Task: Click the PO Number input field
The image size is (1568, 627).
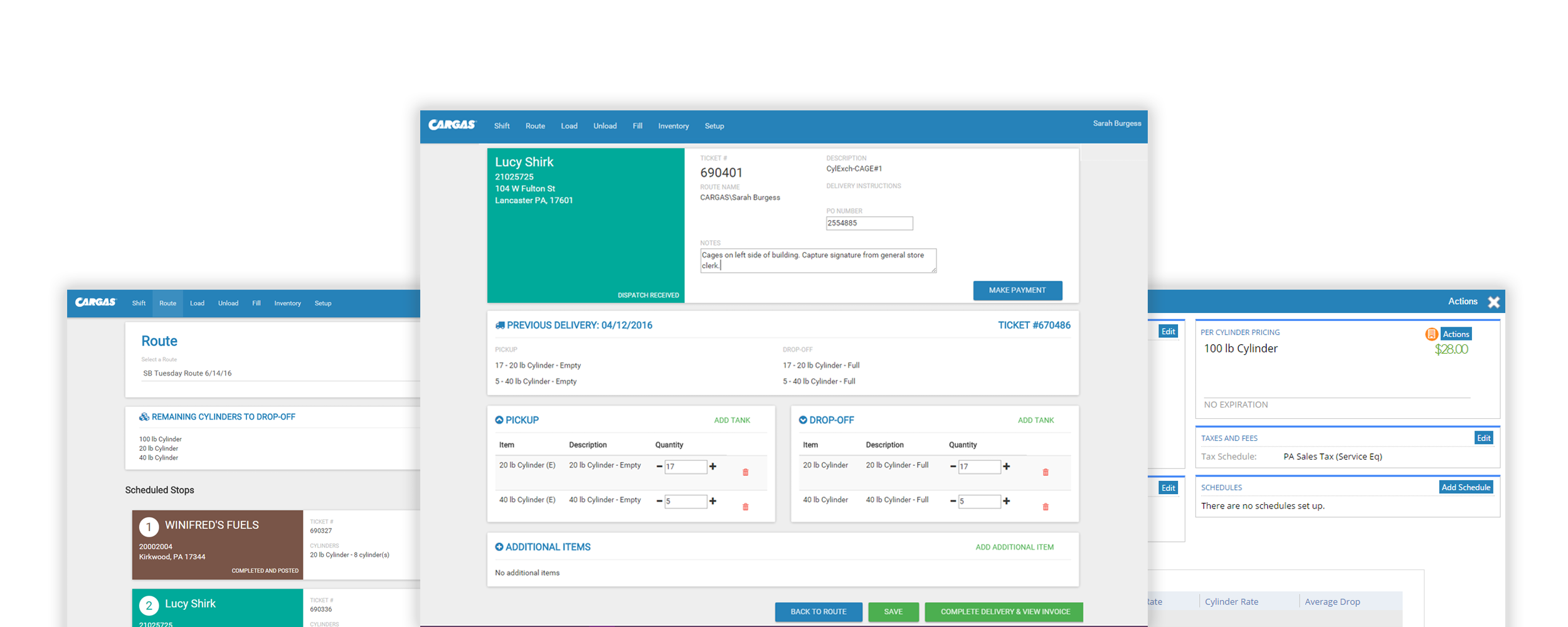Action: [x=869, y=223]
